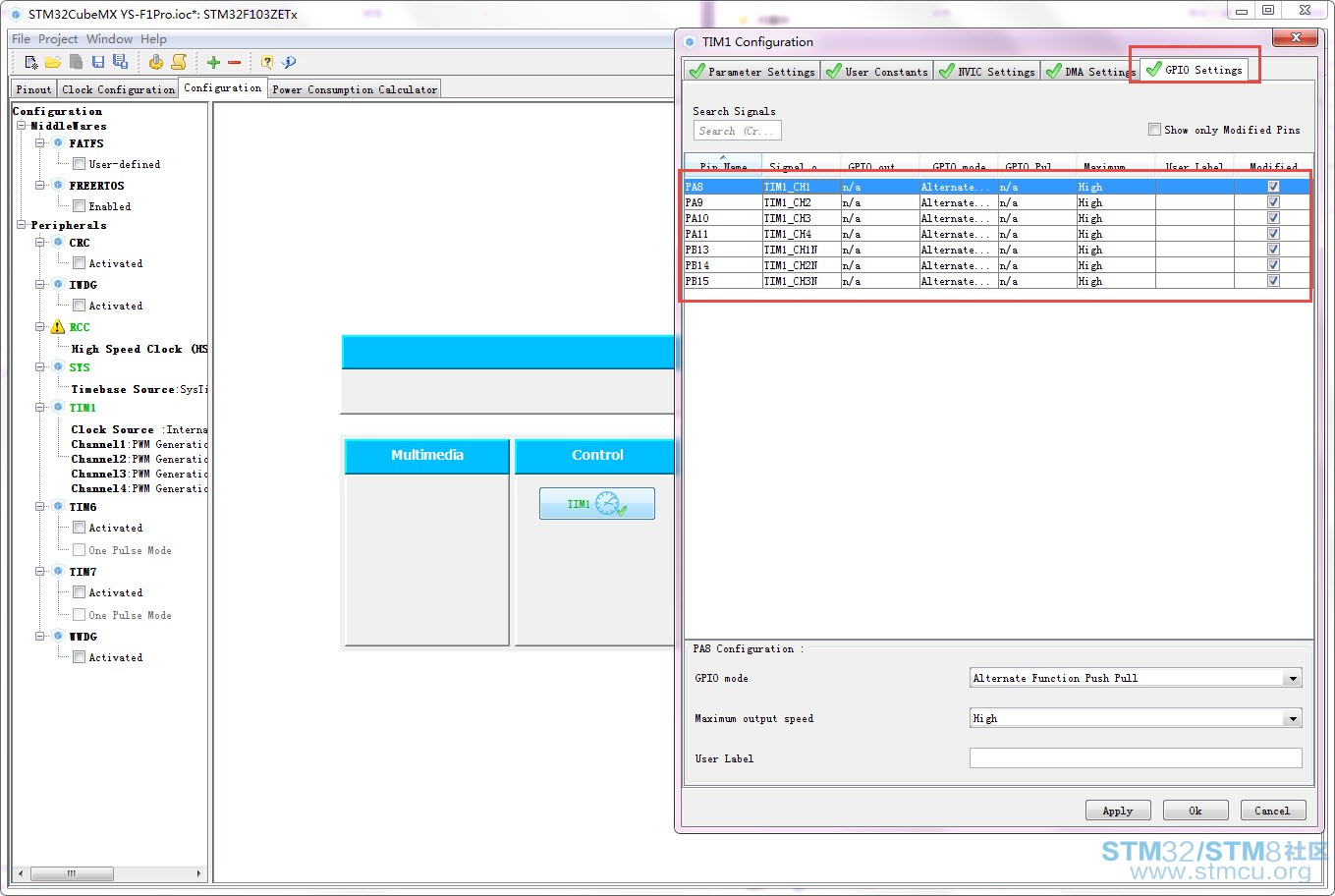Click the Open Project folder icon
The width and height of the screenshot is (1335, 896).
[x=53, y=62]
